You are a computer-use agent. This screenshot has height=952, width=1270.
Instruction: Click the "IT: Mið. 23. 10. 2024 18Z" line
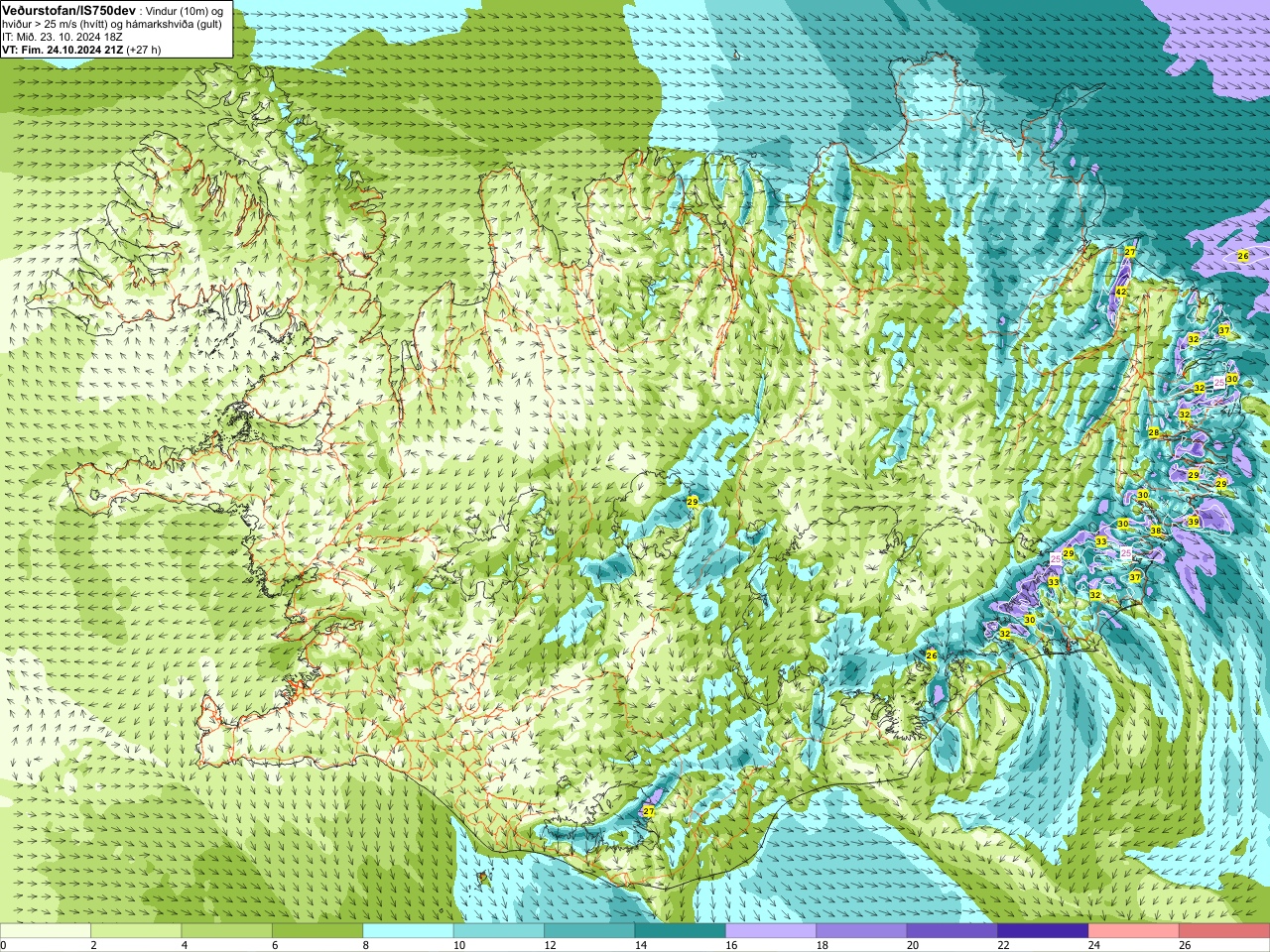[63, 37]
